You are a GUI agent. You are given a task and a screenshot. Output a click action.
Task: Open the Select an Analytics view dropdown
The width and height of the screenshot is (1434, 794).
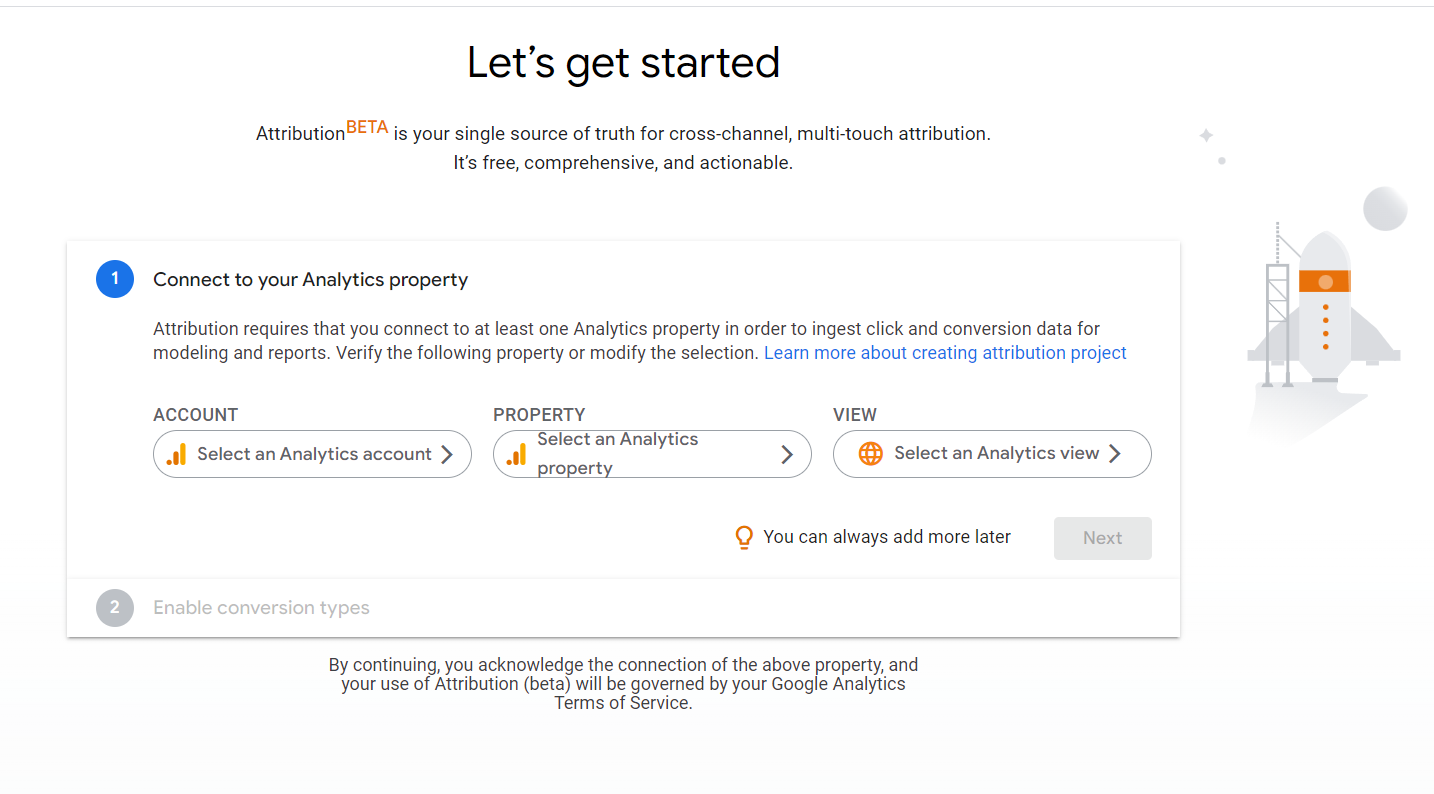(992, 454)
